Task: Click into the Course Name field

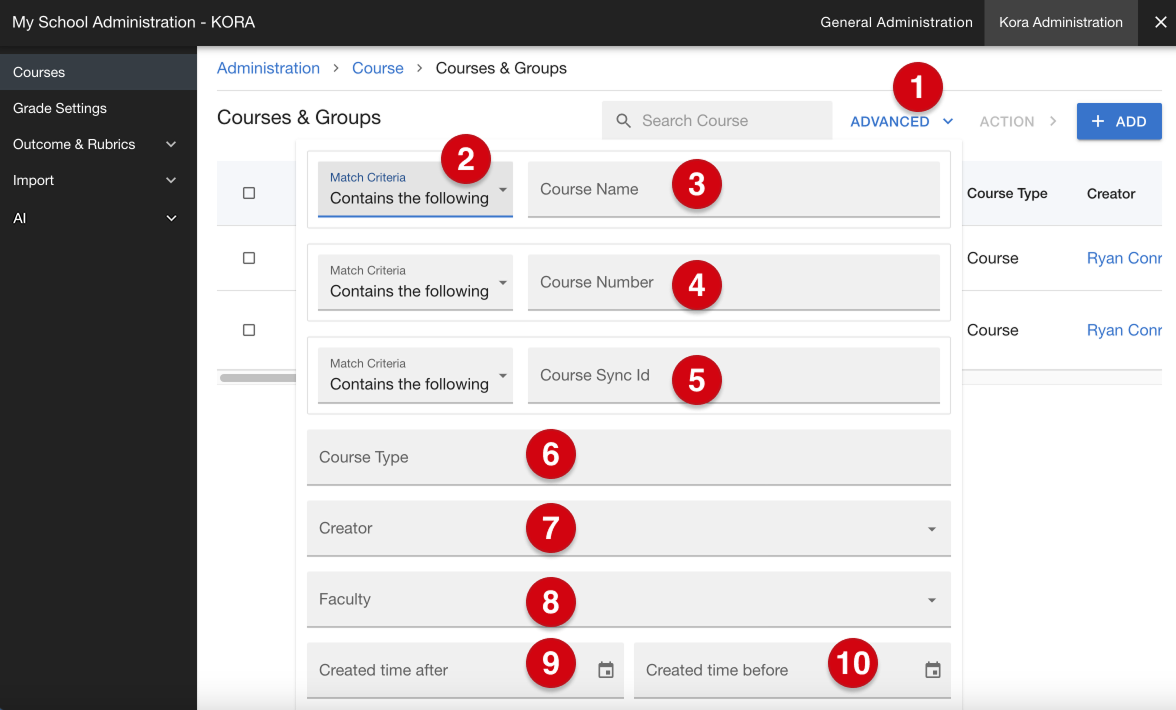Action: point(734,189)
